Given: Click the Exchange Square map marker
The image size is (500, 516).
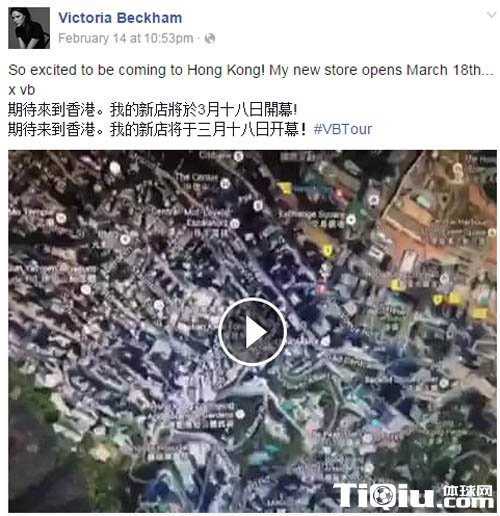Looking at the screenshot, I should 351,219.
